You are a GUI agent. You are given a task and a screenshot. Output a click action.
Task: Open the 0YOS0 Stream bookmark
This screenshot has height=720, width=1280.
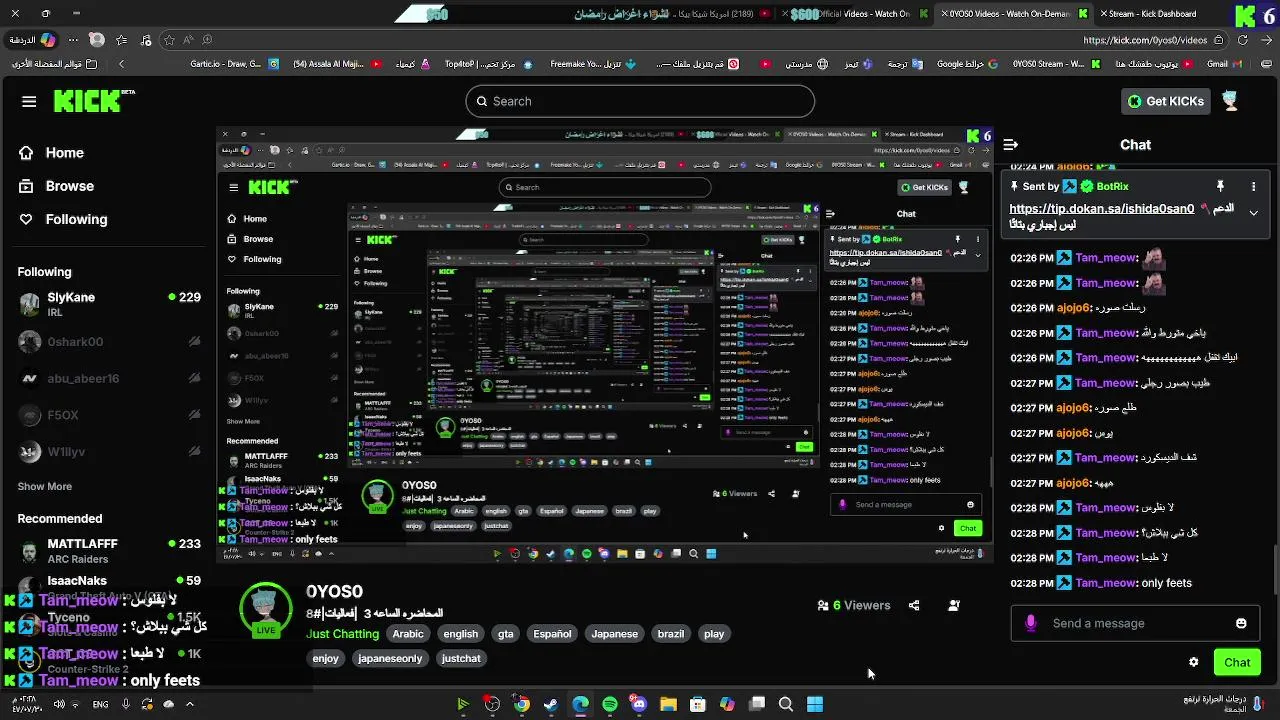(x=1056, y=63)
